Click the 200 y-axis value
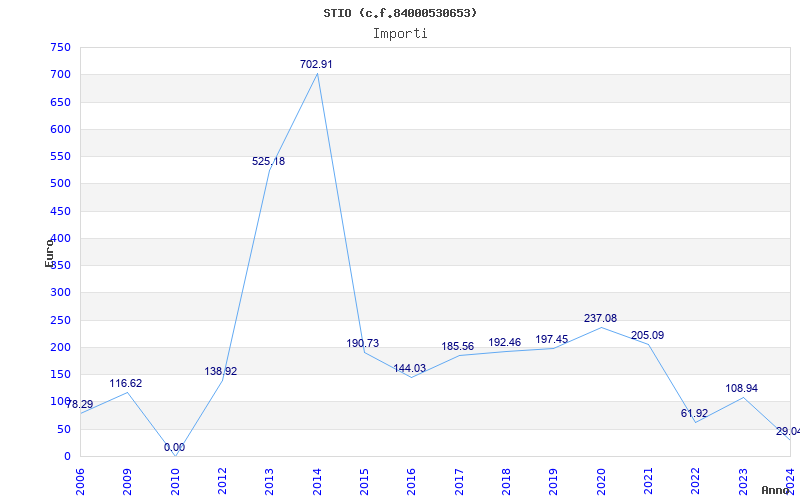 (60, 348)
